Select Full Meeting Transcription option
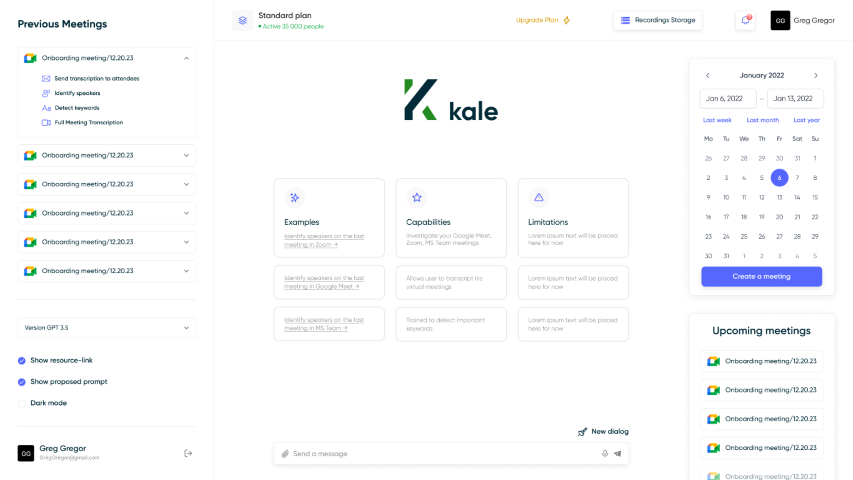Image resolution: width=853 pixels, height=480 pixels. pyautogui.click(x=89, y=122)
